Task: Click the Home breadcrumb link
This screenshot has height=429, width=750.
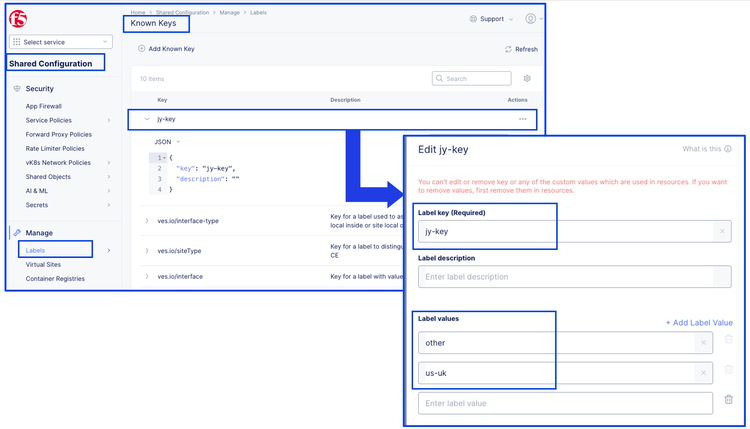Action: pyautogui.click(x=138, y=12)
